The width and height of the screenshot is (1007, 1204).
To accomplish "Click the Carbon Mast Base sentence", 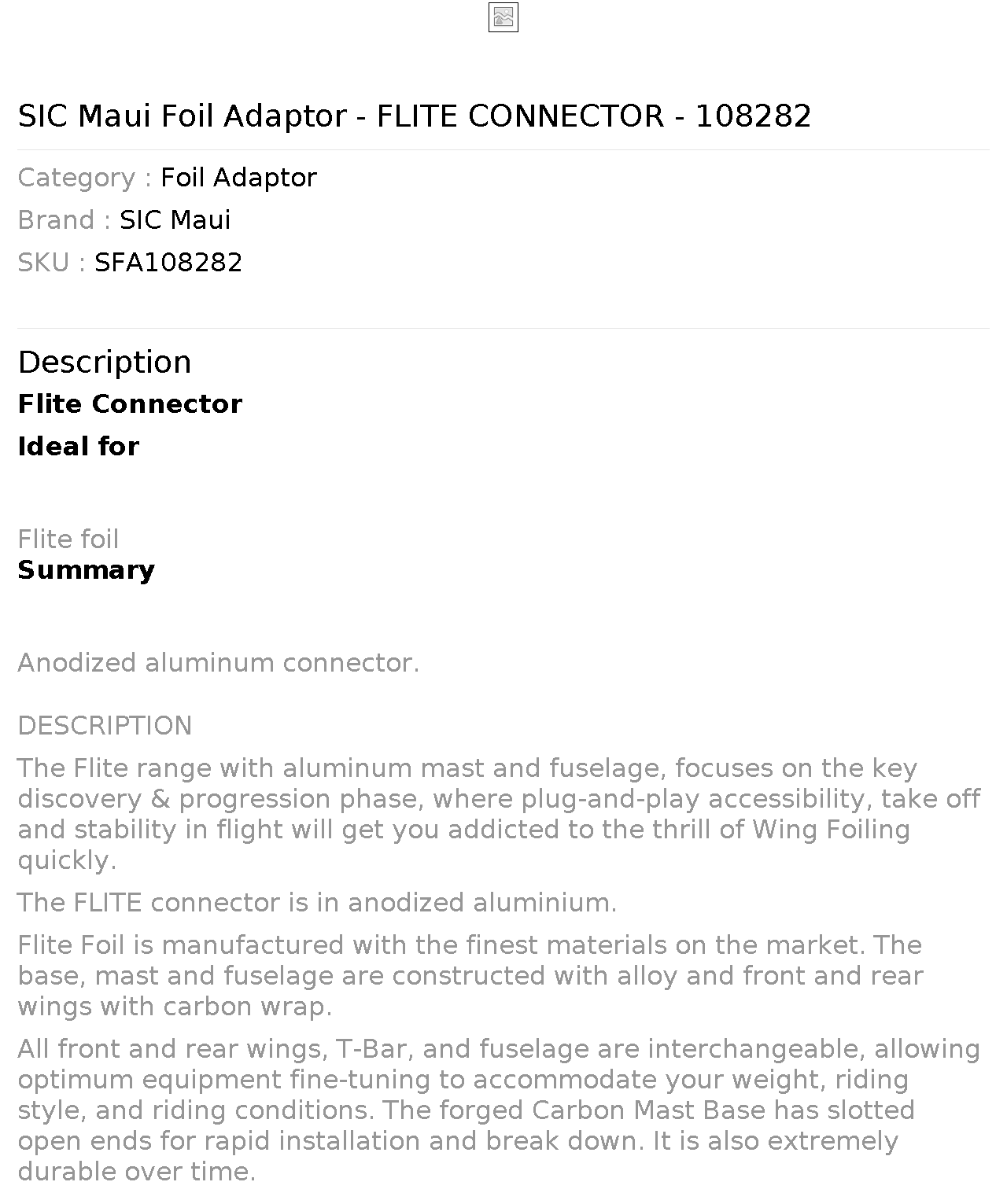I will (x=466, y=1126).
